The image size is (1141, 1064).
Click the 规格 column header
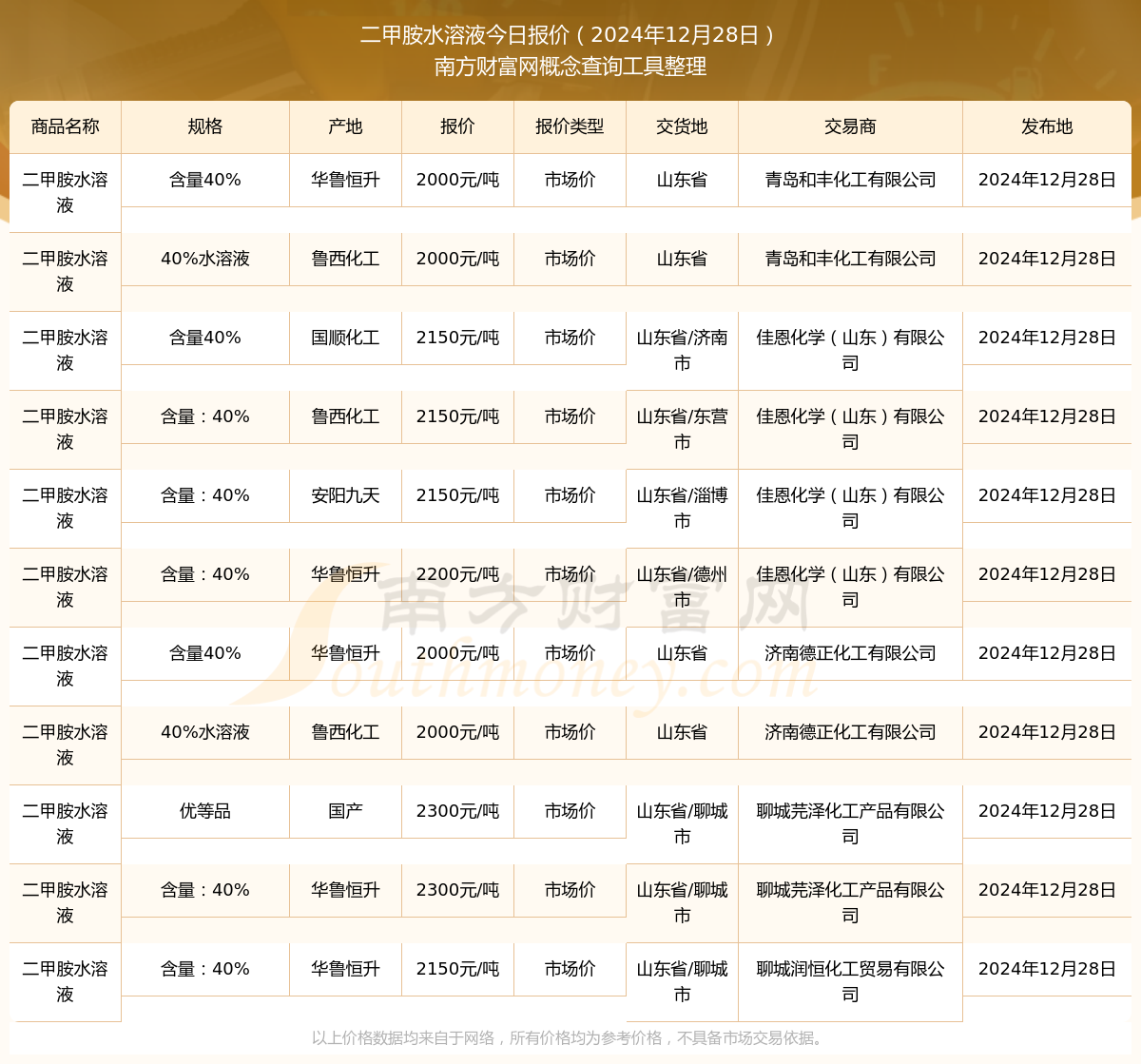pyautogui.click(x=205, y=126)
